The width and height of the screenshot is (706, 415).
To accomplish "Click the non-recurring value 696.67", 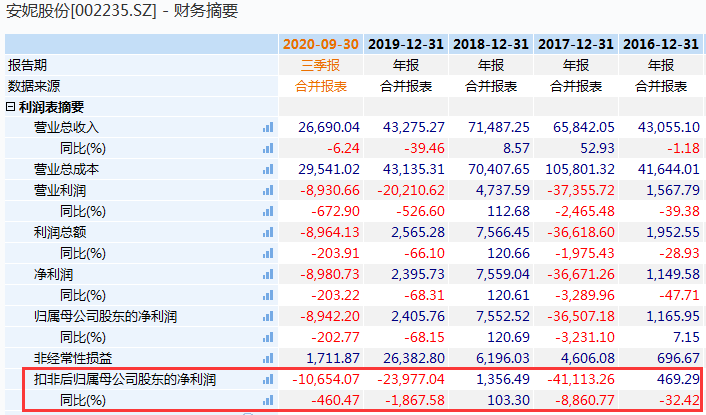I will (x=678, y=359).
